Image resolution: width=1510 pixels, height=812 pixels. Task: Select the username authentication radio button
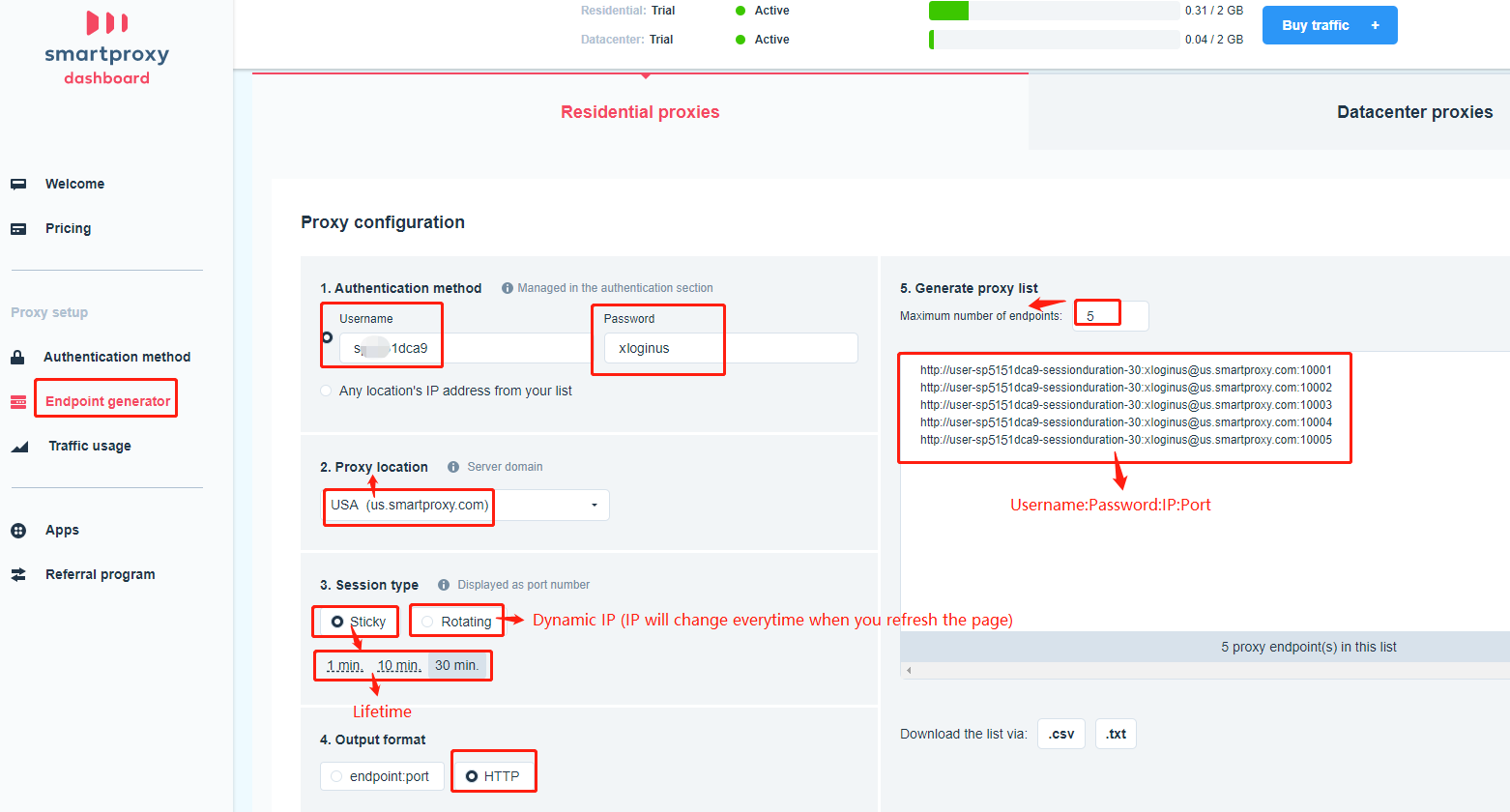click(327, 337)
